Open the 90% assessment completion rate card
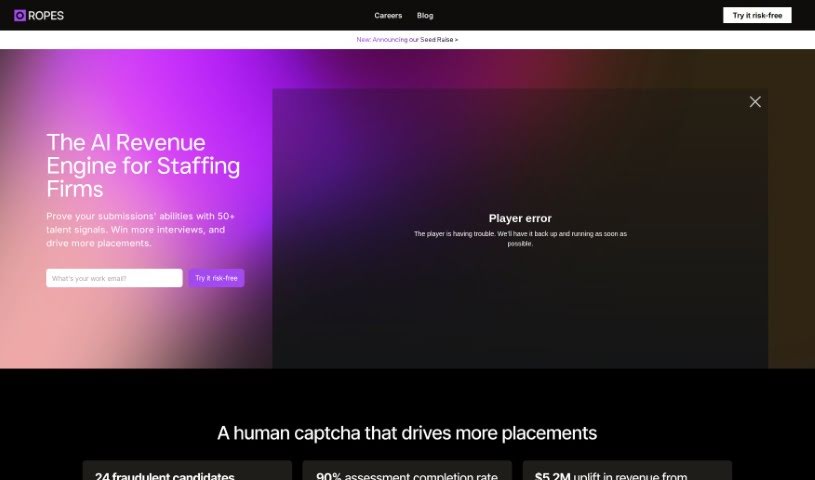 click(x=407, y=471)
